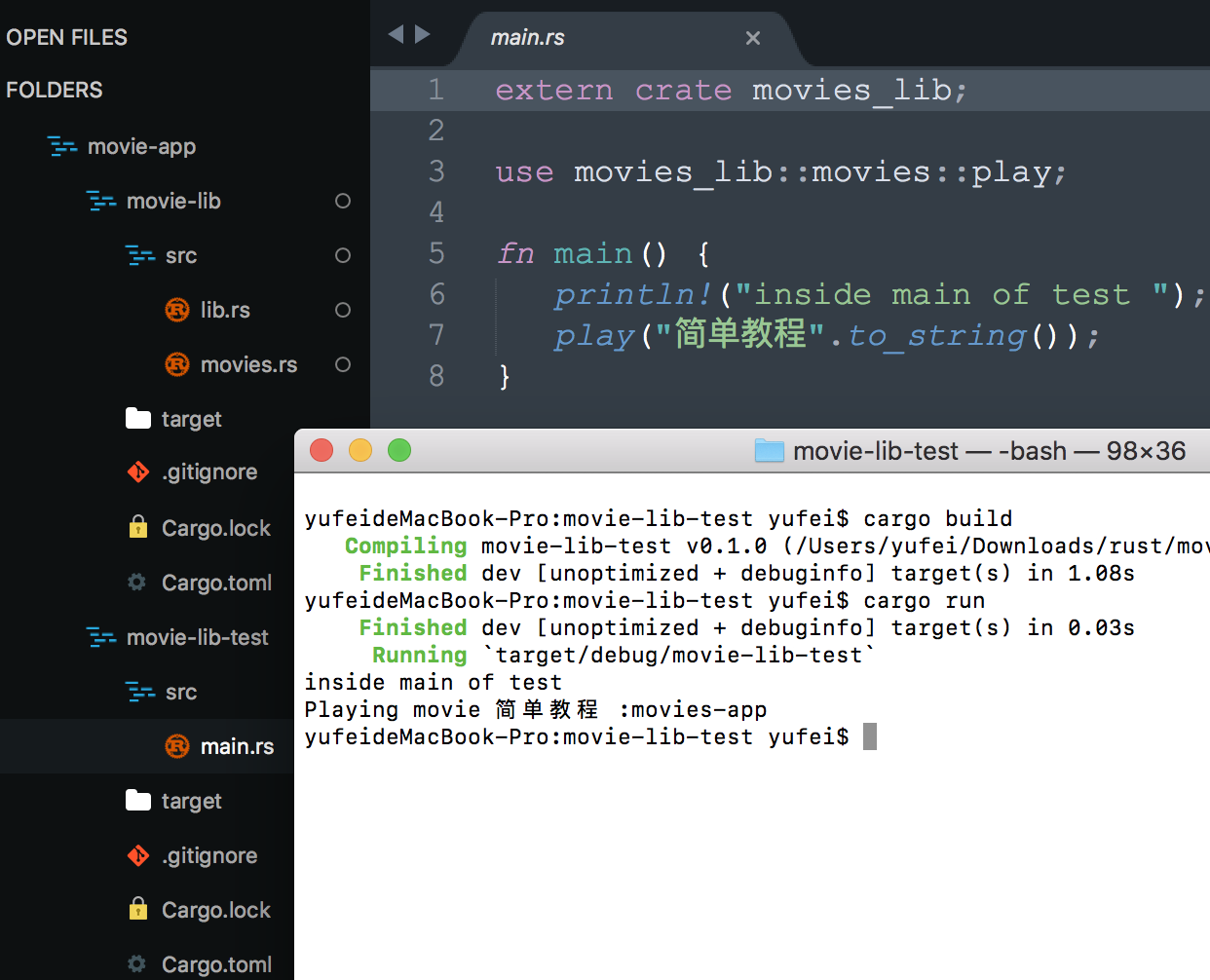Open .gitignore under movie-lib
The height and width of the screenshot is (980, 1210).
pyautogui.click(x=209, y=472)
